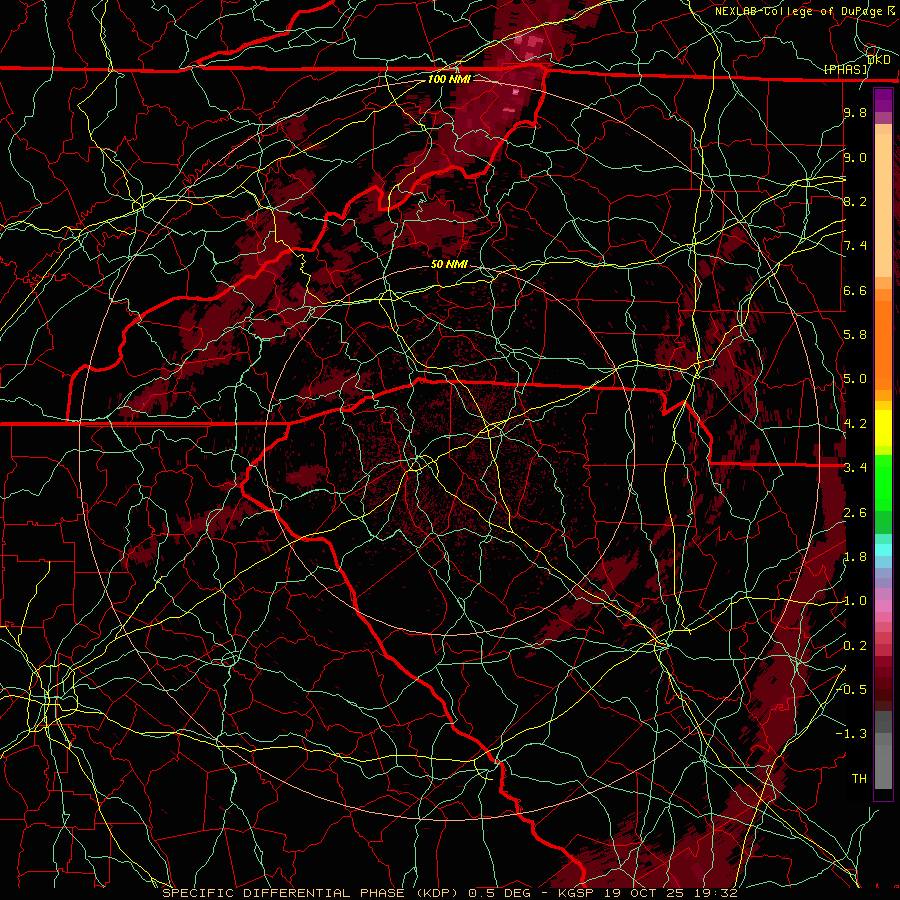Click the 5.8 value on color scale
Image resolution: width=900 pixels, height=900 pixels.
pyautogui.click(x=855, y=335)
